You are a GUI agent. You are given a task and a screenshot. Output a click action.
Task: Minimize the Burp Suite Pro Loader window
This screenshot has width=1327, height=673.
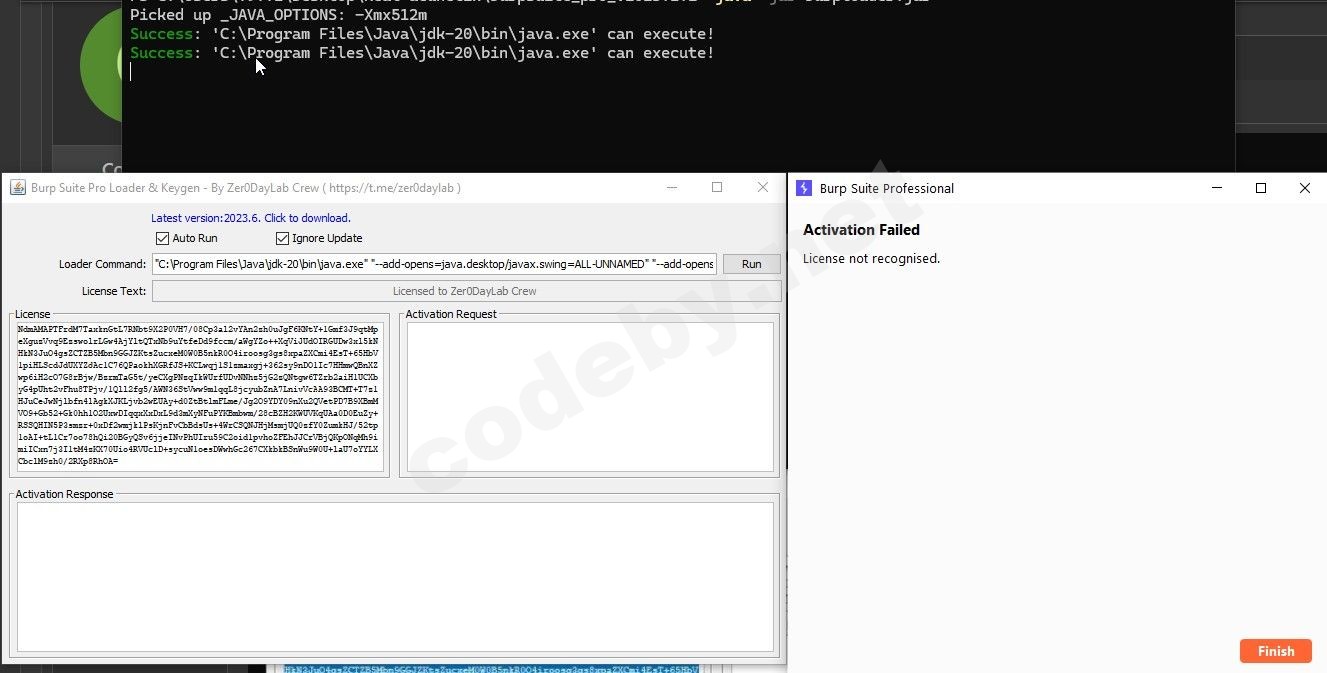coord(671,187)
